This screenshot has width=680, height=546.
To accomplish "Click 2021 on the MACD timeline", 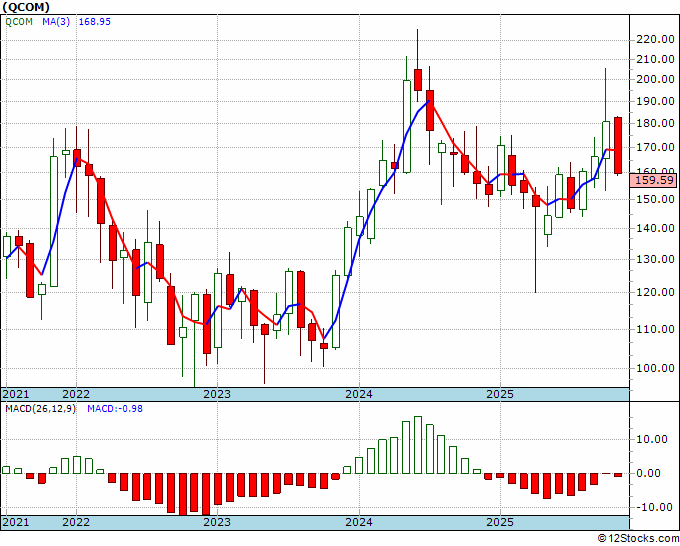I will 16,522.
